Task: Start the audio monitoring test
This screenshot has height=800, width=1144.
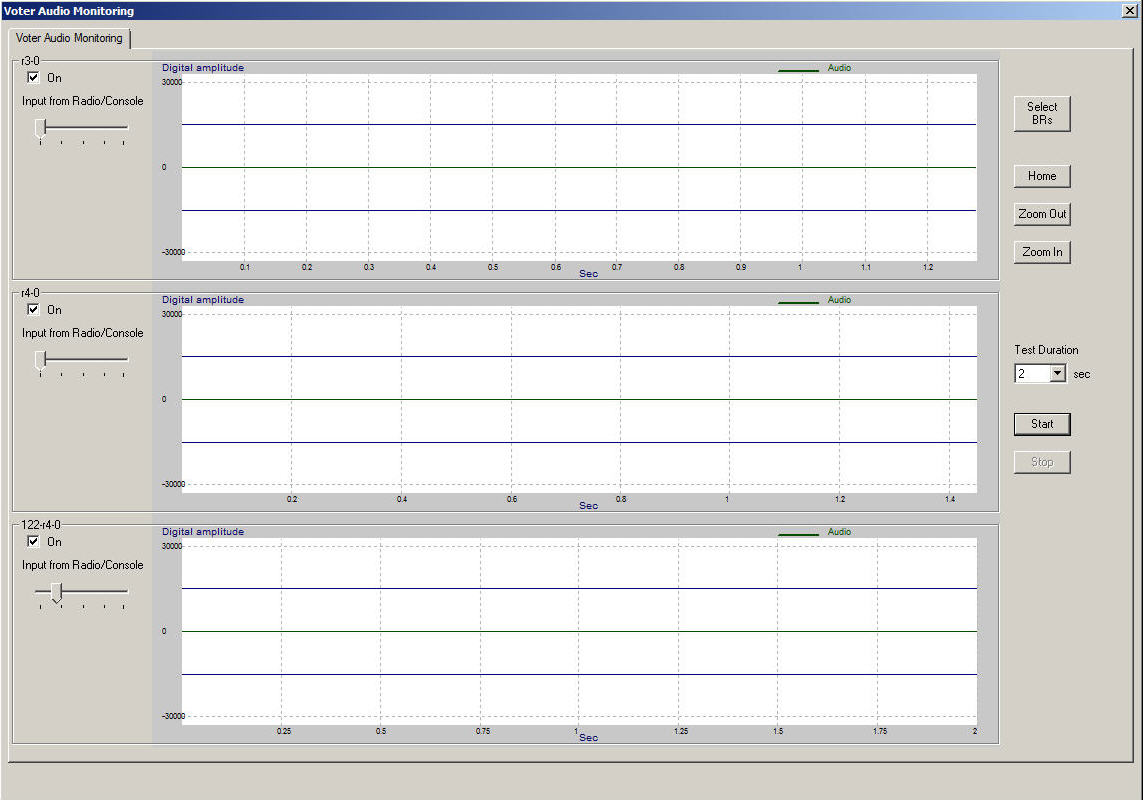Action: tap(1042, 424)
